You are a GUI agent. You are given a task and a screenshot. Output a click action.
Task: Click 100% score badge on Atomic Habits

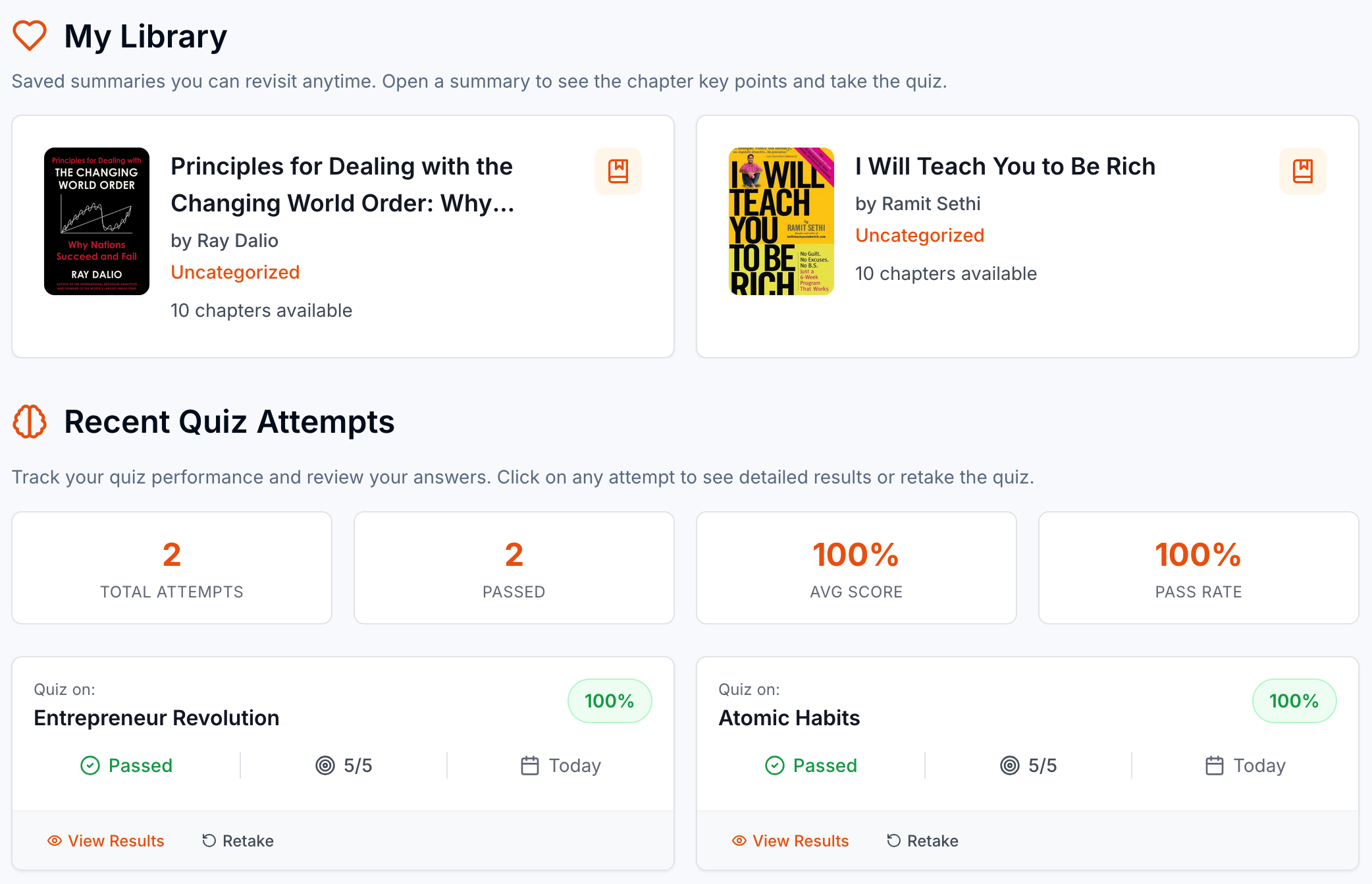click(x=1294, y=701)
